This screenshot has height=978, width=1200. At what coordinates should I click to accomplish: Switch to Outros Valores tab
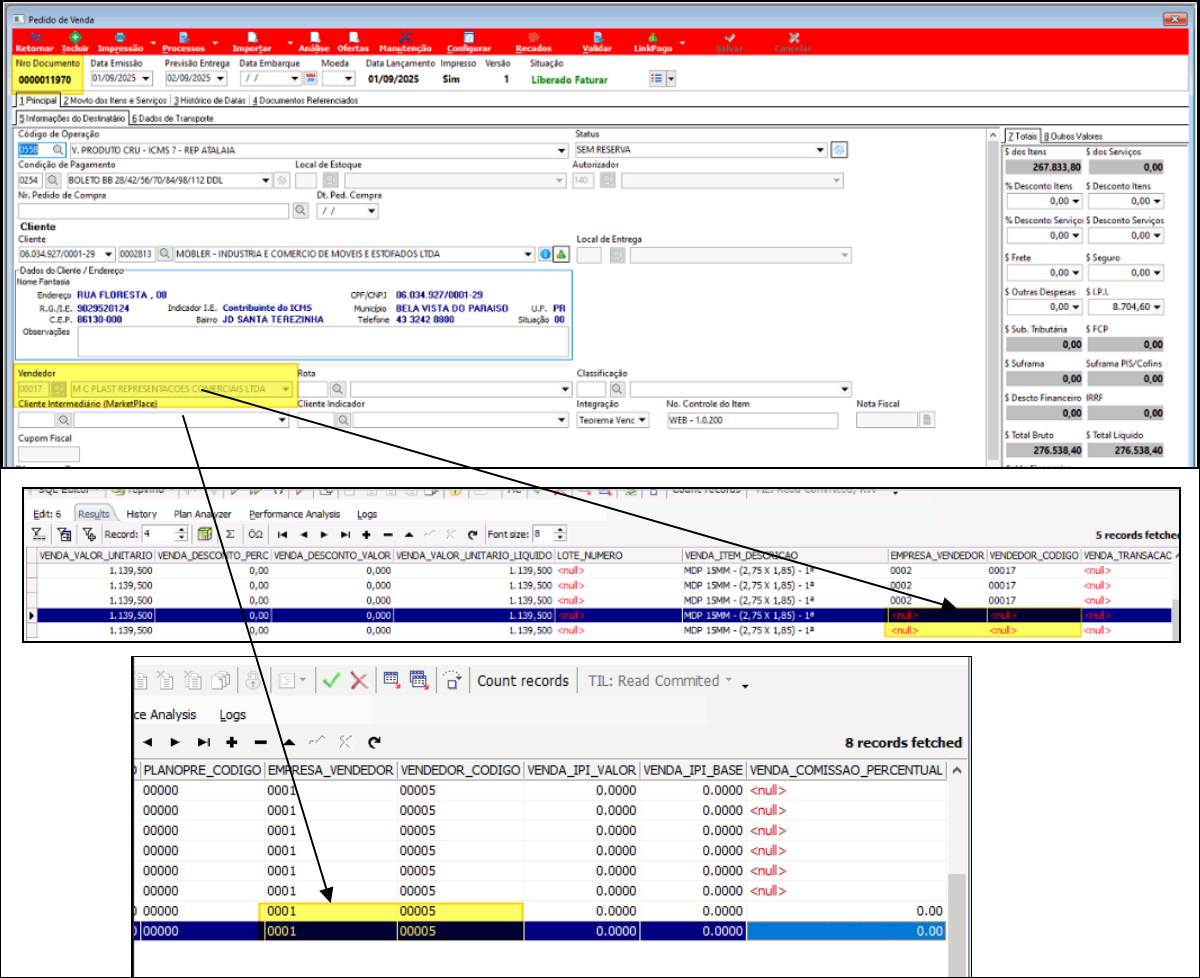click(1074, 136)
